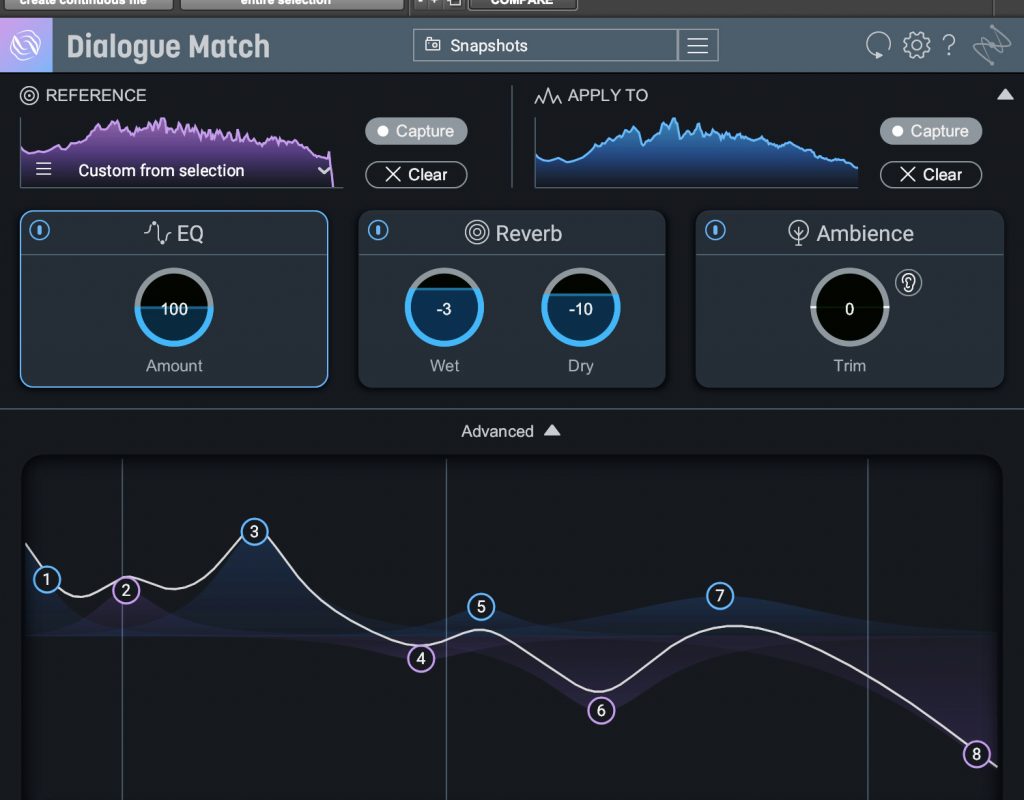Click the iZotope scribble logo icon

click(991, 45)
